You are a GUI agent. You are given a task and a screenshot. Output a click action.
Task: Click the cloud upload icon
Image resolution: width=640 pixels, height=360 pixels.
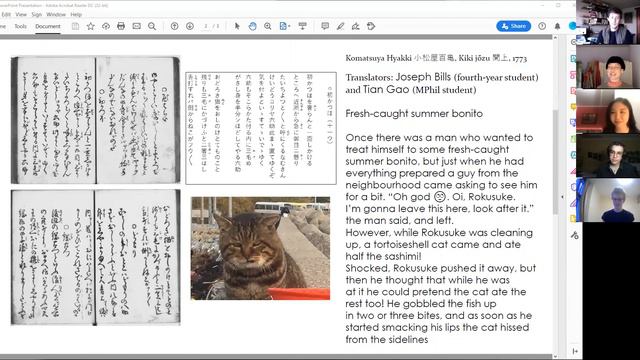(x=106, y=26)
